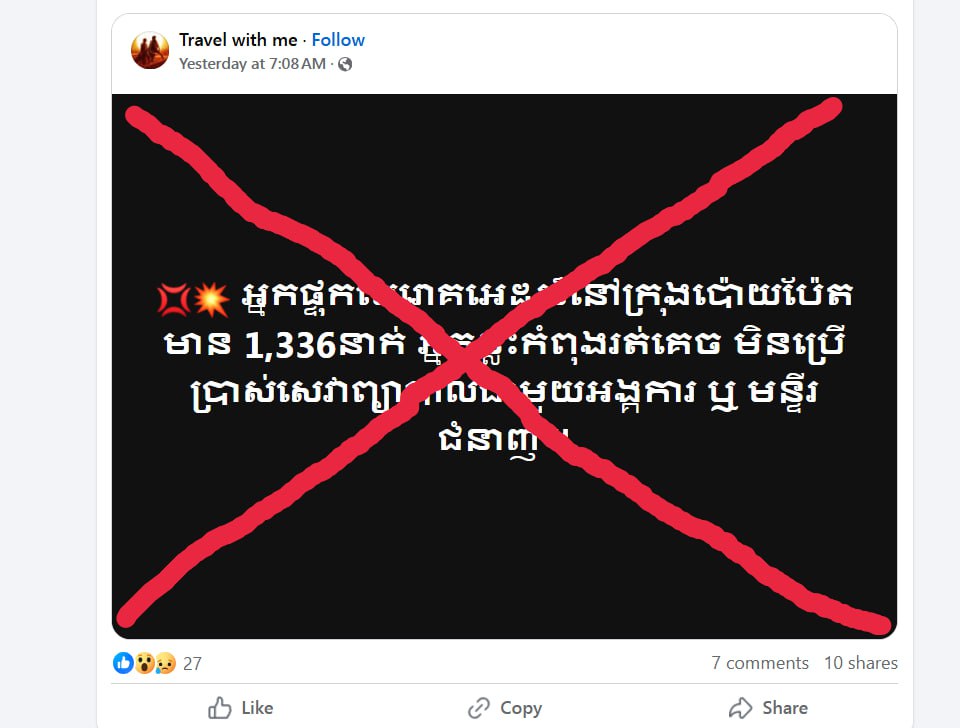Click the Share arrow icon
The height and width of the screenshot is (728, 960).
pos(740,708)
